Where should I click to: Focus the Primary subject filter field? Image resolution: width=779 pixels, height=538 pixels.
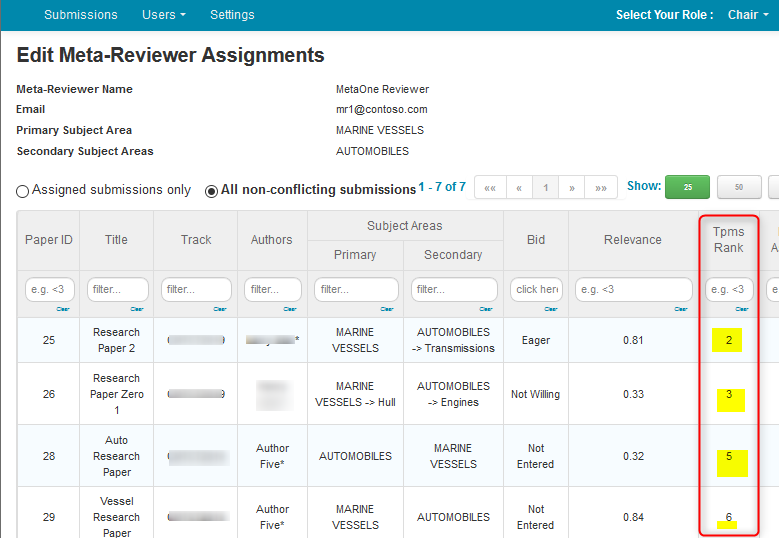356,289
